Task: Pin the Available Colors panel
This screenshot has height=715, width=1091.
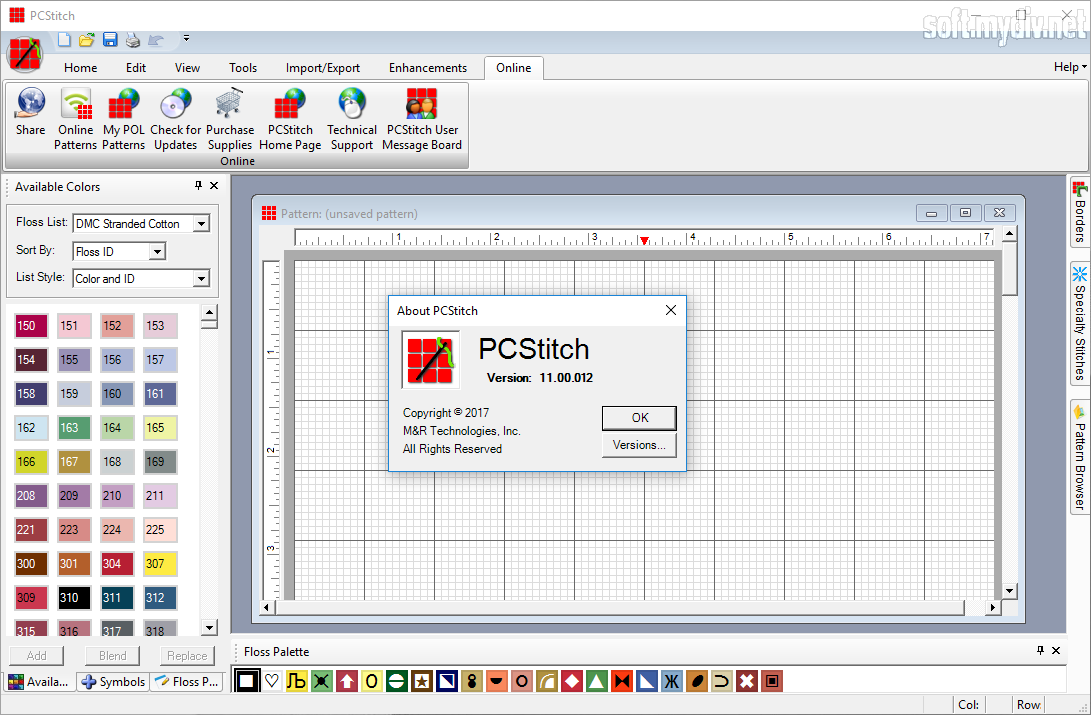Action: coord(198,186)
